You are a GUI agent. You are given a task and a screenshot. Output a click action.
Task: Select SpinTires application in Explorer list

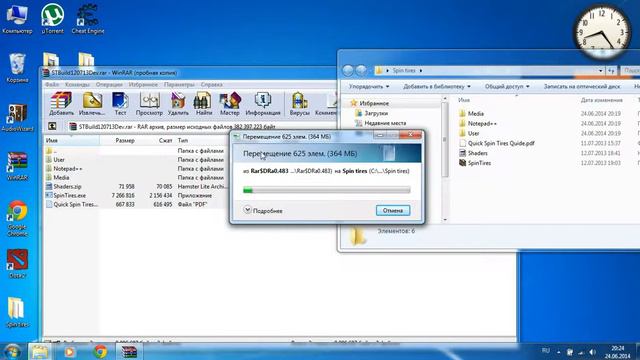(474, 163)
